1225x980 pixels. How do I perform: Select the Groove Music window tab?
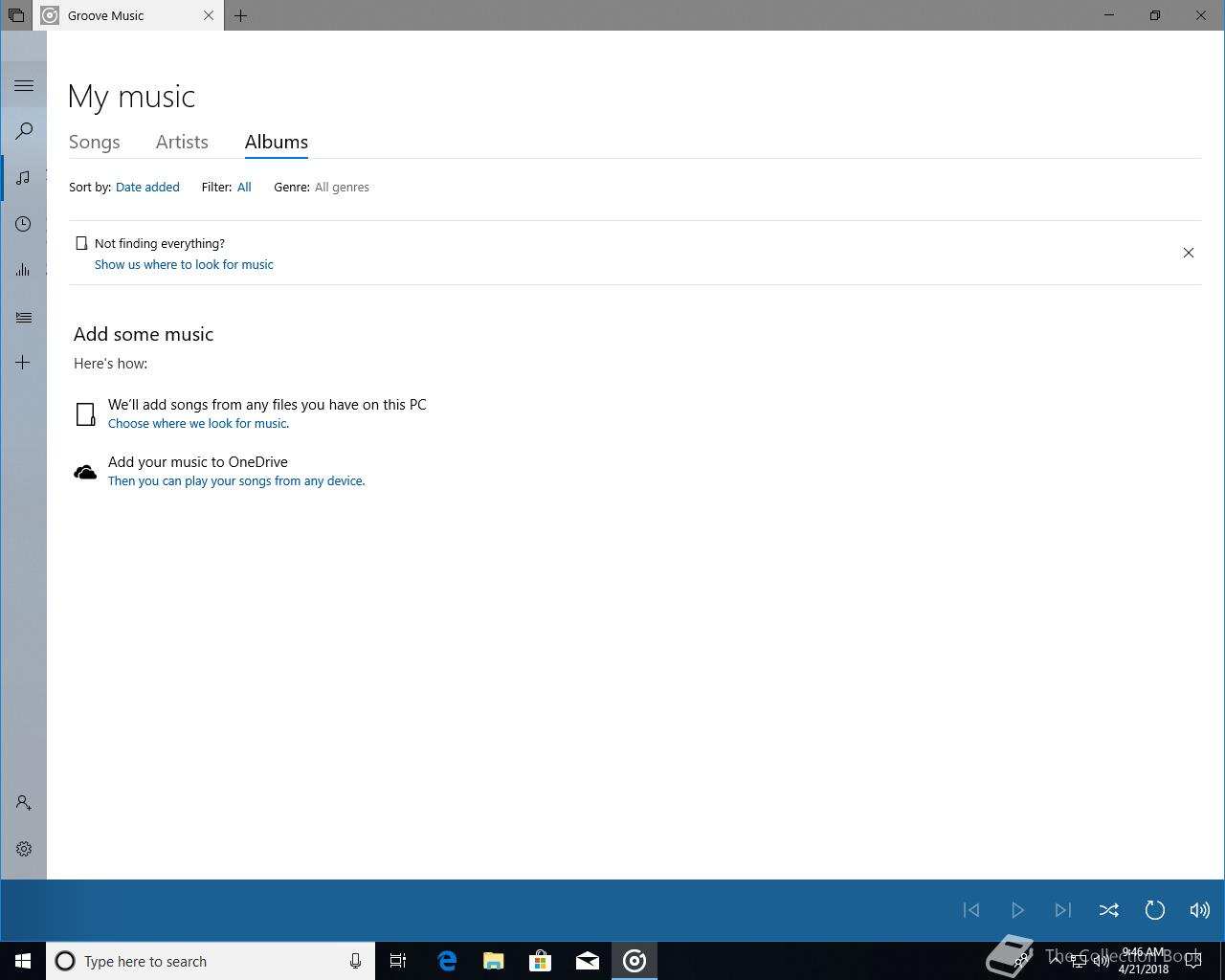tap(129, 15)
